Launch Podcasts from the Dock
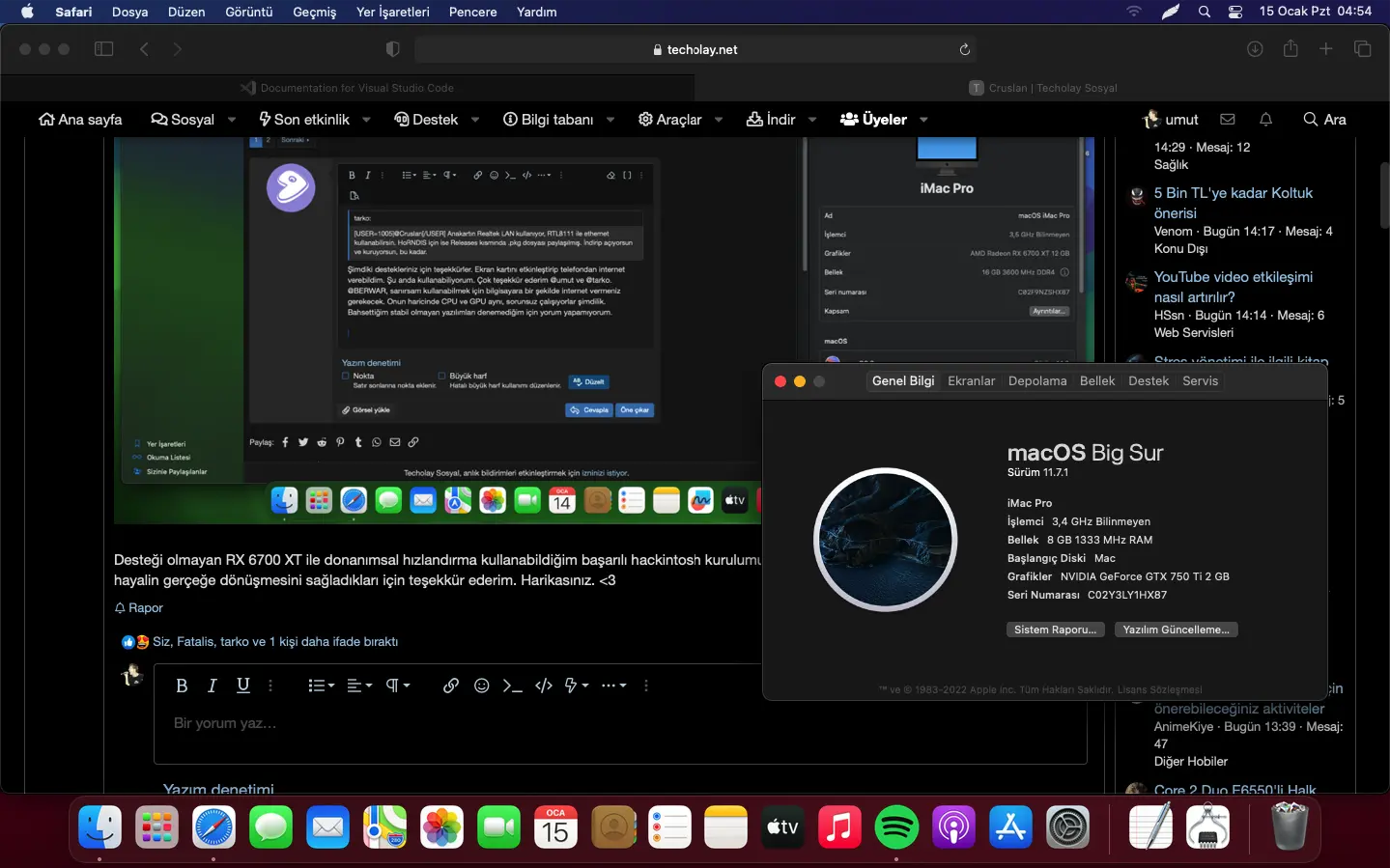This screenshot has height=868, width=1390. click(x=953, y=827)
